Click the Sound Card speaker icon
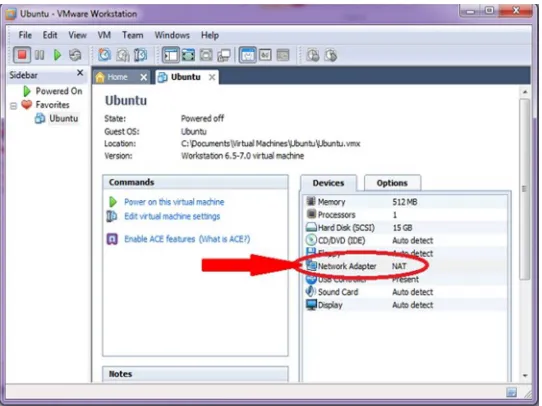The width and height of the screenshot is (542, 406). coord(311,291)
